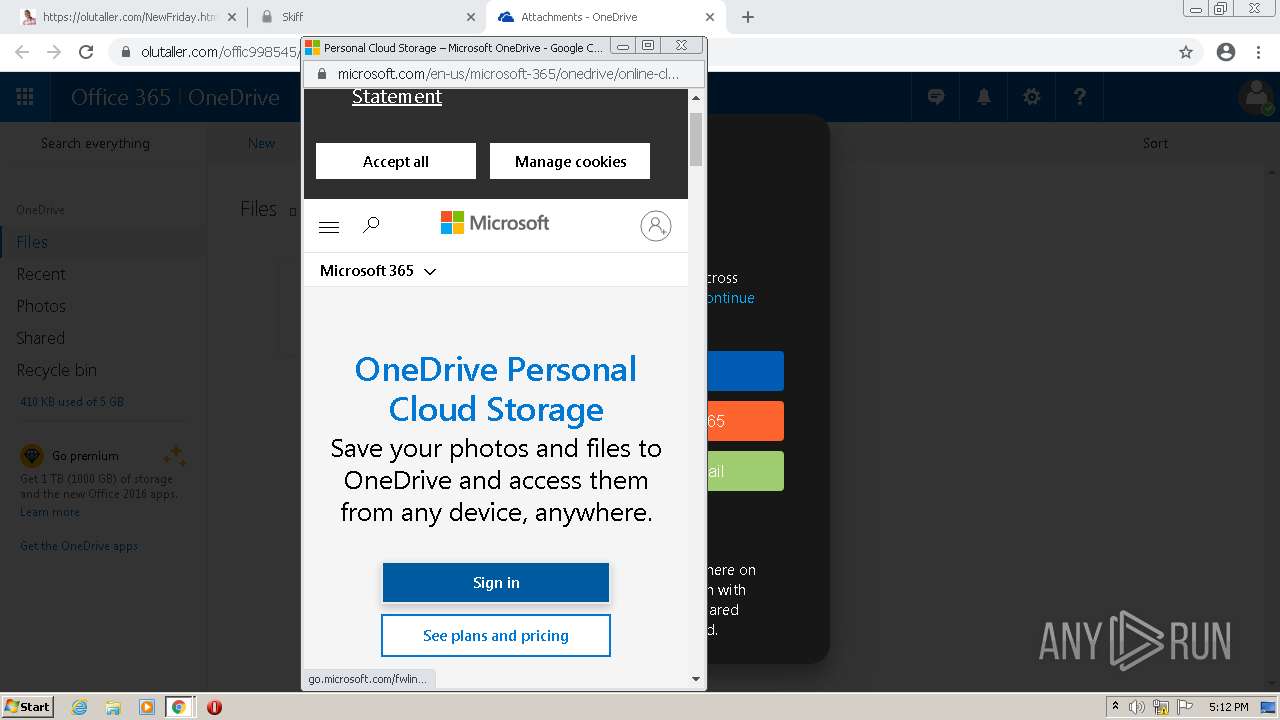Open the help question mark icon

click(1080, 97)
